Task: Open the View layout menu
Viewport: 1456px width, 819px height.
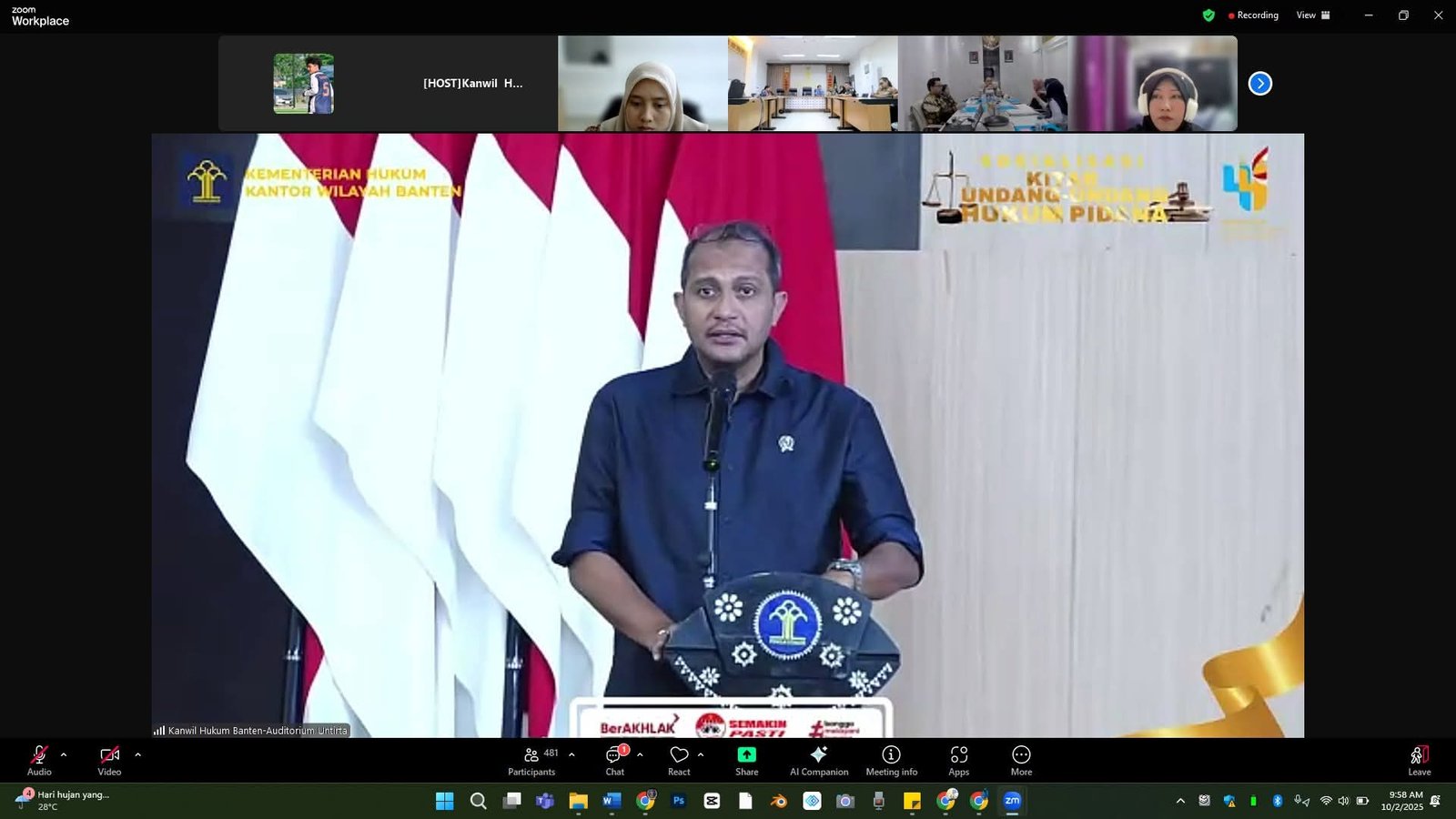Action: coord(1313,15)
